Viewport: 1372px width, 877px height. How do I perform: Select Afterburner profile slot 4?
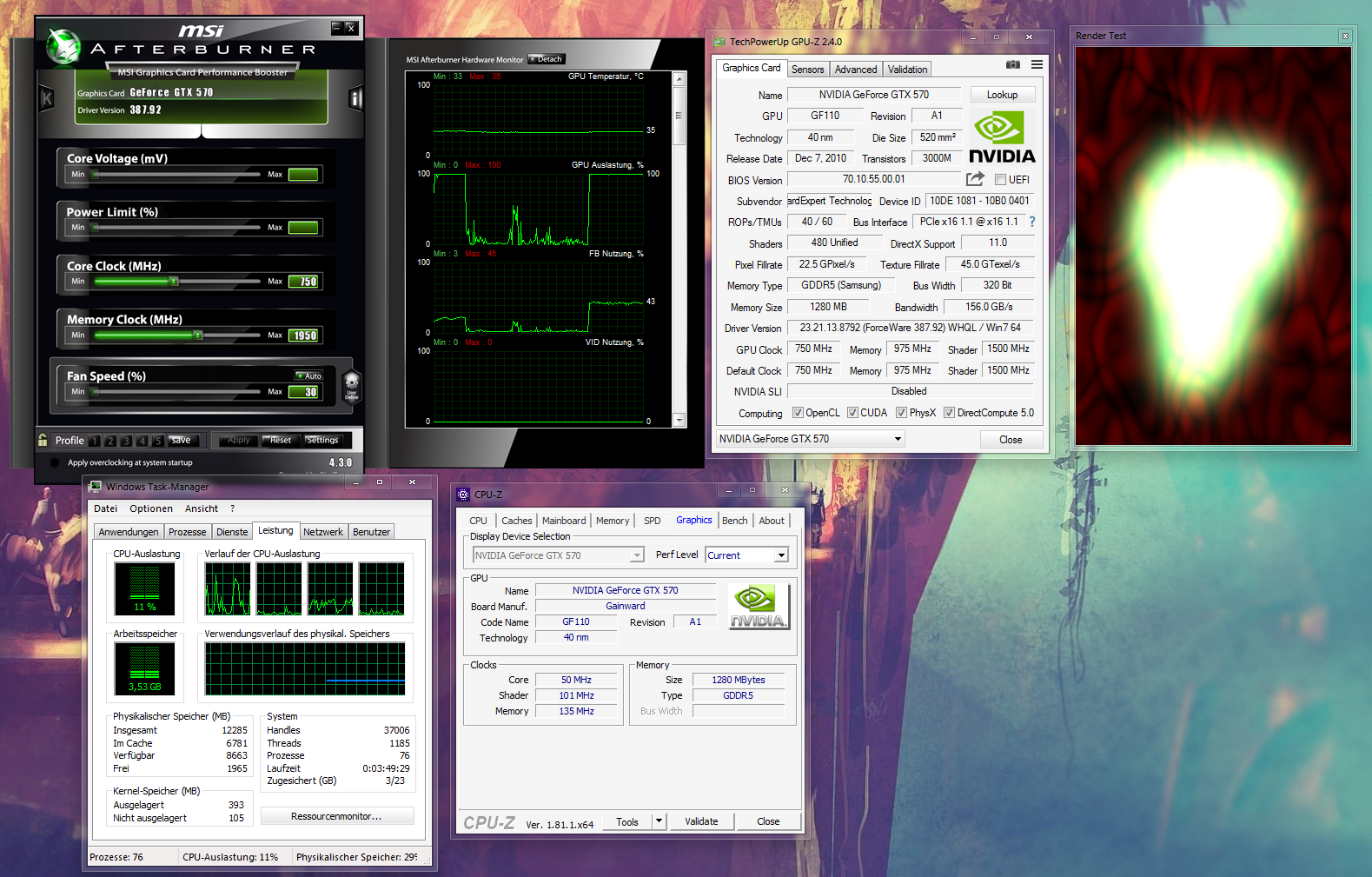point(143,441)
